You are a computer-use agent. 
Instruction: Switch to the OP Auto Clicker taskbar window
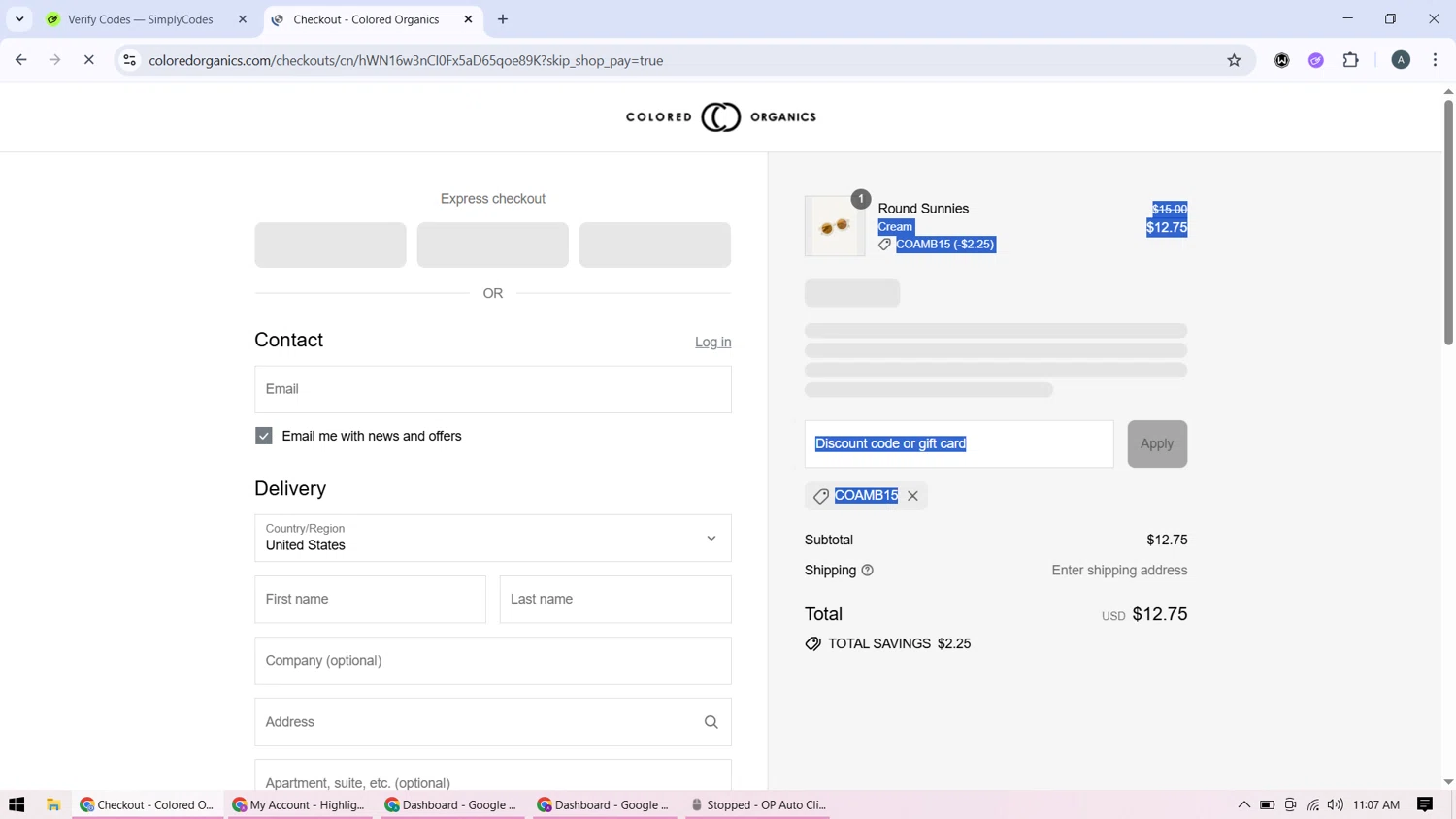pyautogui.click(x=756, y=804)
